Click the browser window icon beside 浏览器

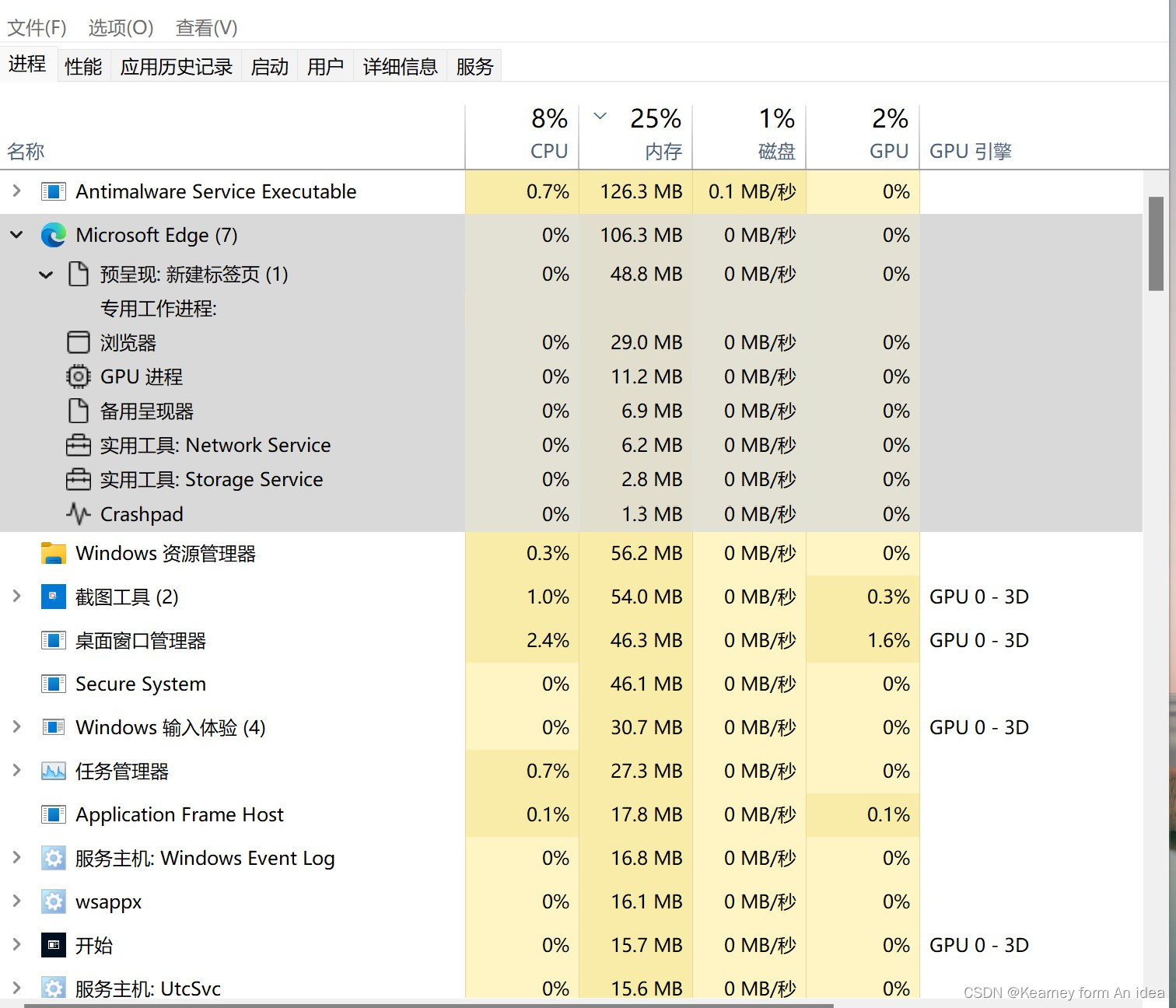coord(78,342)
